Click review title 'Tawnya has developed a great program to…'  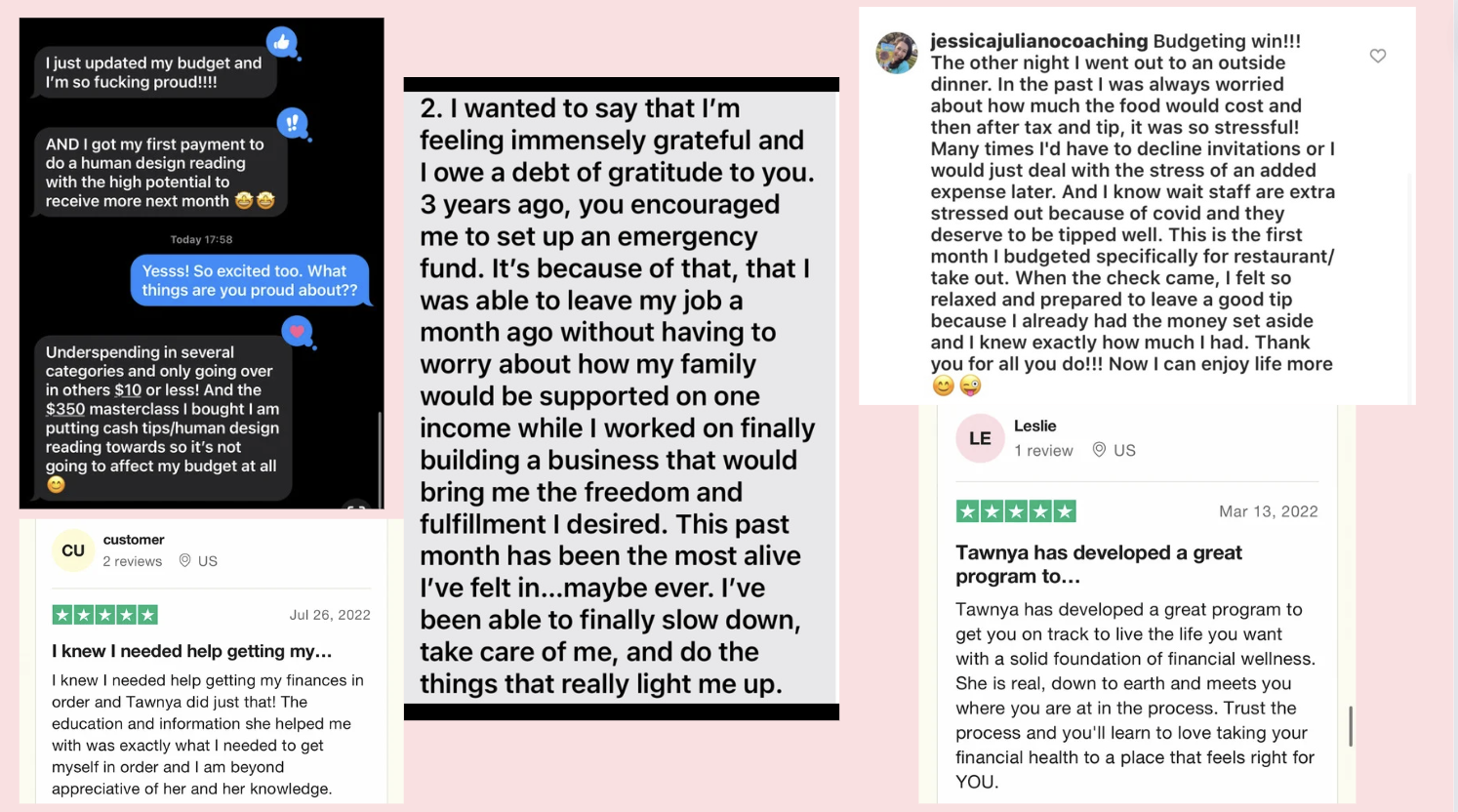1099,564
